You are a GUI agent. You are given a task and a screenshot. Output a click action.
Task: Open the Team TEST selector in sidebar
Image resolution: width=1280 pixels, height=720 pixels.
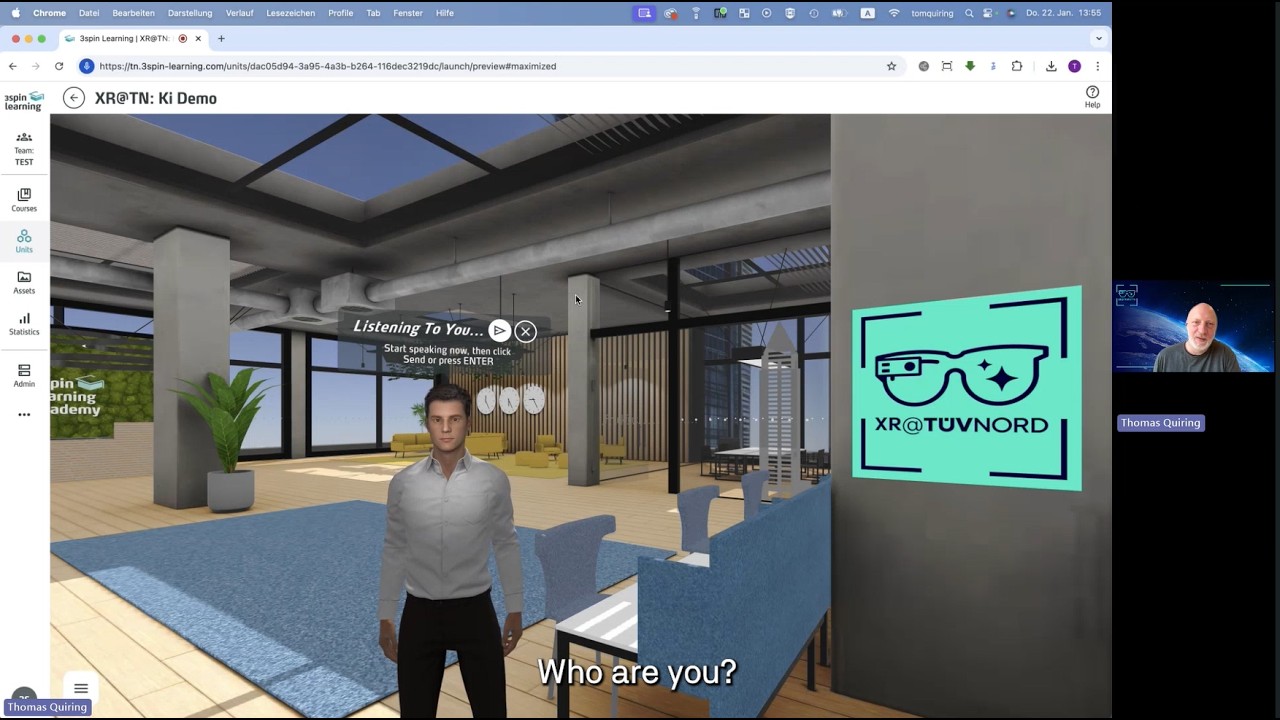point(24,148)
